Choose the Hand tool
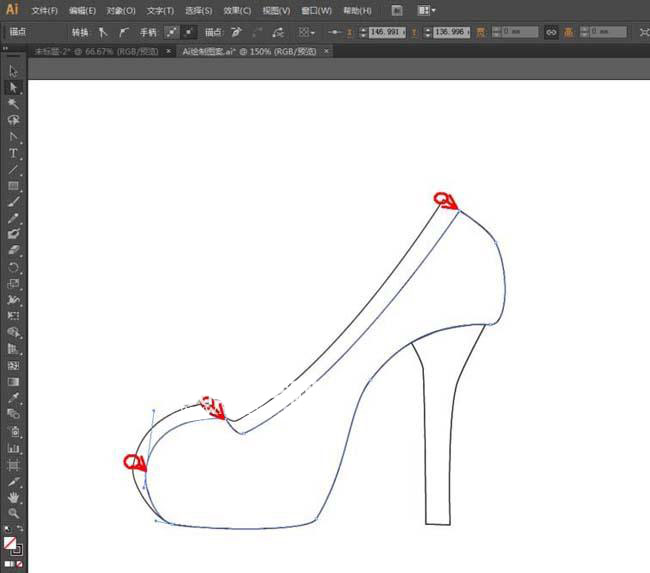The image size is (650, 573). (x=14, y=497)
